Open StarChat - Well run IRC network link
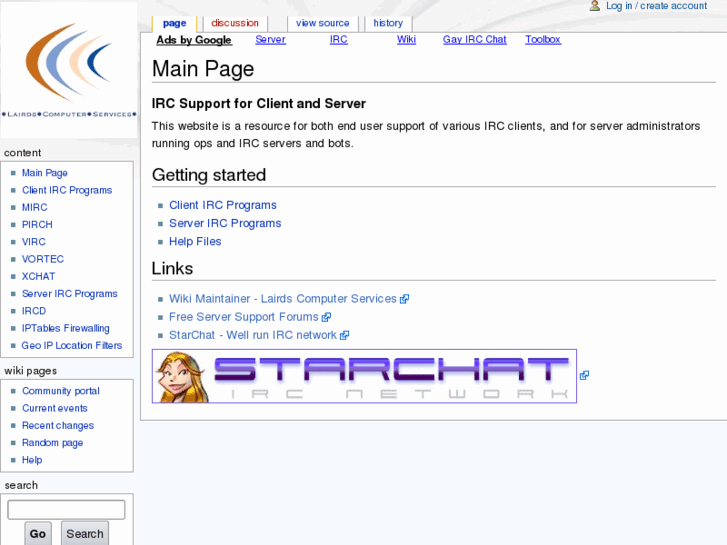Viewport: 727px width, 545px height. click(x=253, y=335)
